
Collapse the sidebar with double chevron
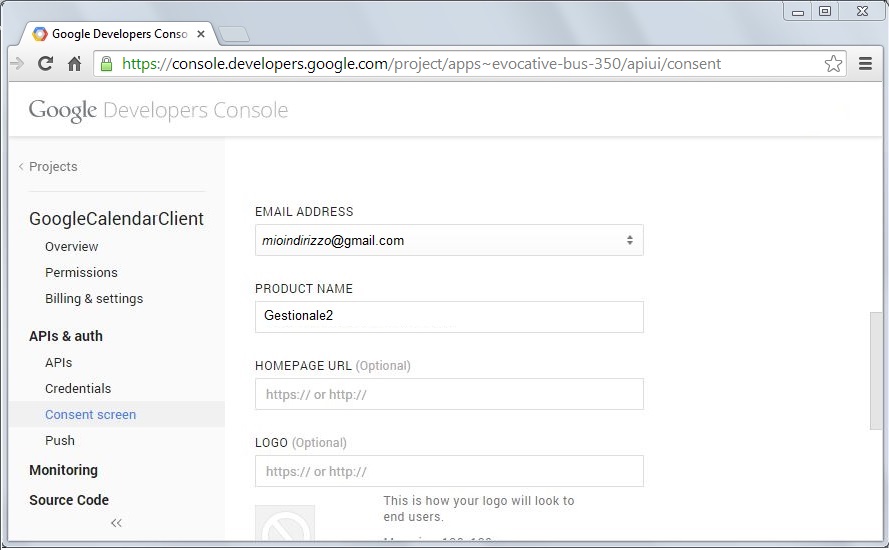(116, 523)
